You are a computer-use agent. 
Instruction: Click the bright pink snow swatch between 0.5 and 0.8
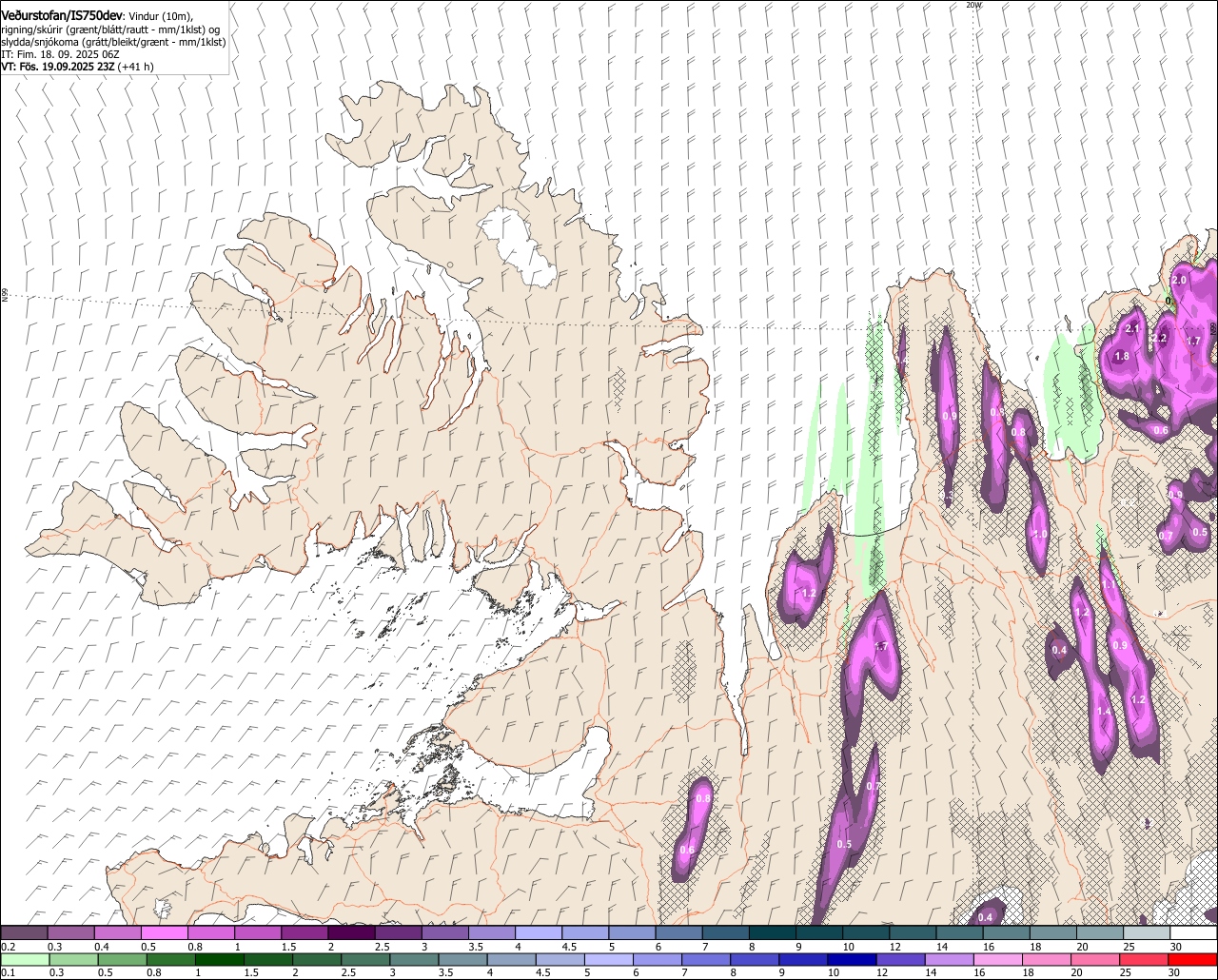[x=164, y=933]
